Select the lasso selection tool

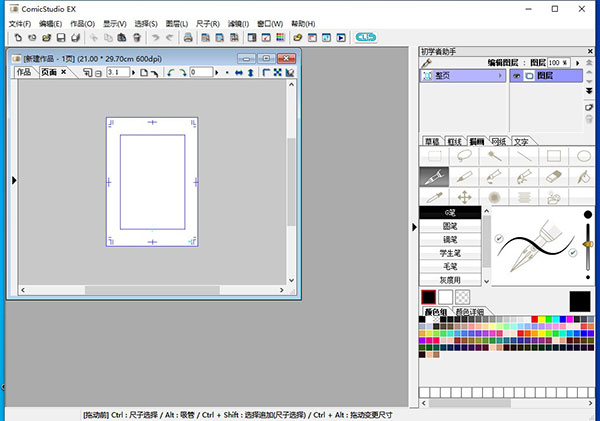[463, 156]
